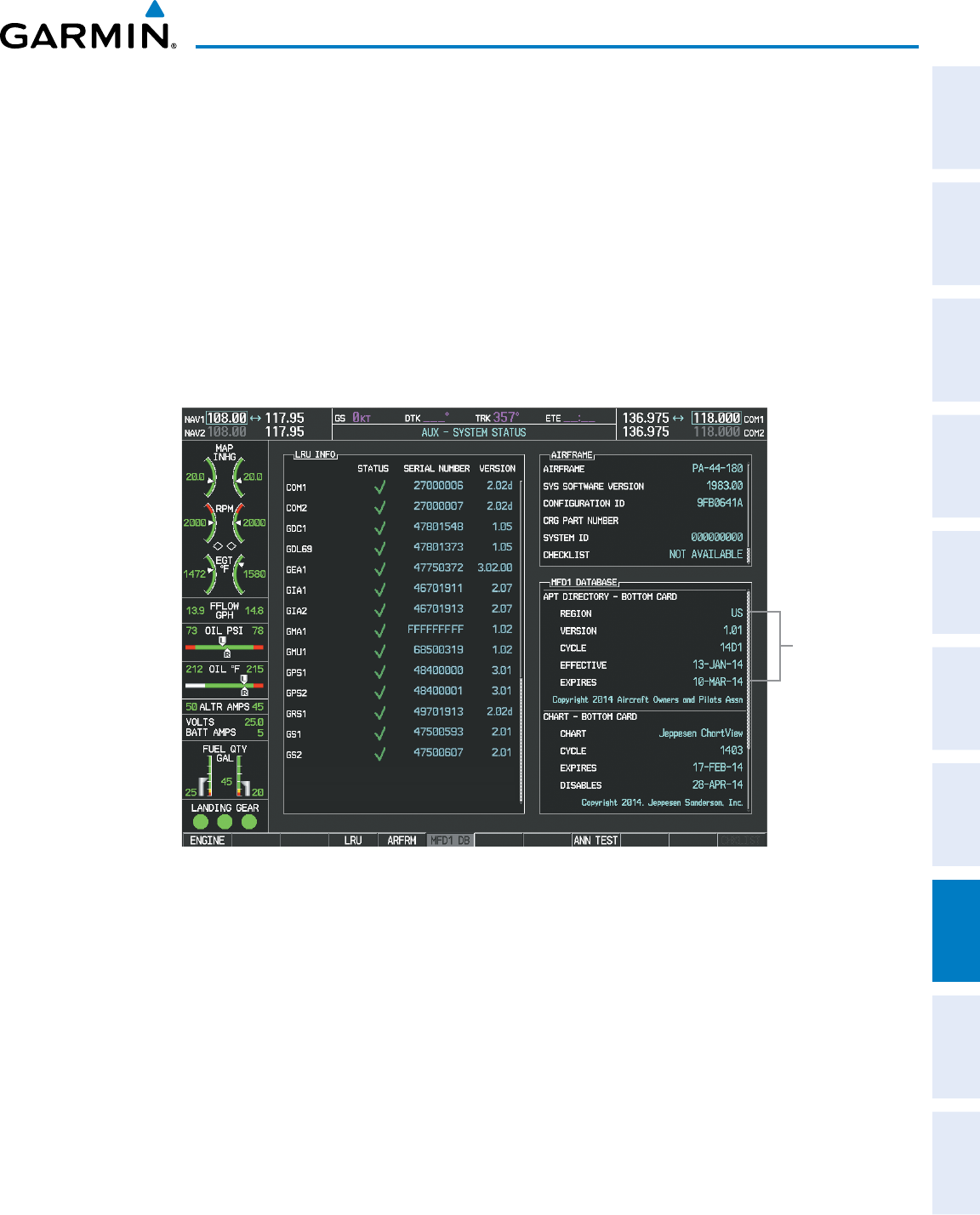Click SYS SOFTWARE VERSION value 1983.00
980x1215 pixels.
725,486
